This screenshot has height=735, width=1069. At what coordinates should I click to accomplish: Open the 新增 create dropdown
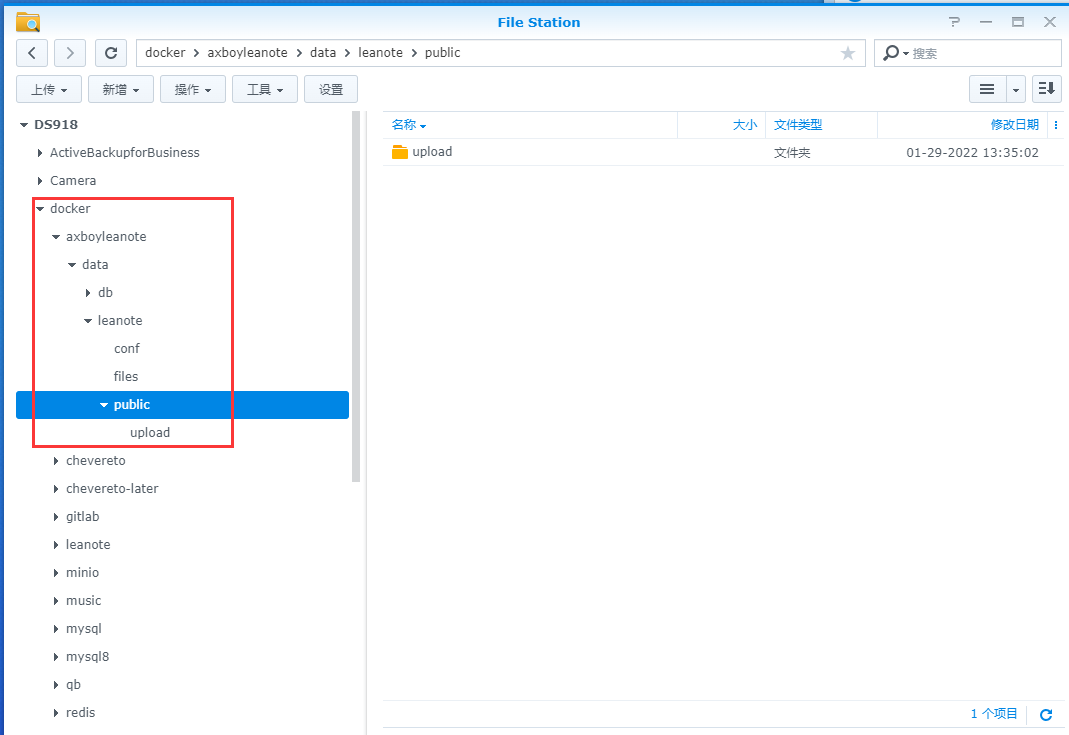tap(121, 89)
